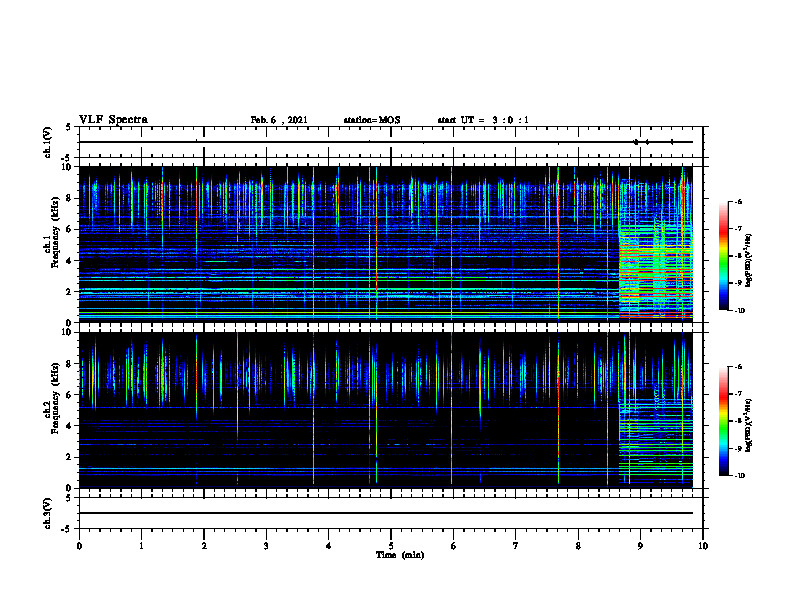
Task: Click the "Time (min)" x-axis label
Action: pyautogui.click(x=400, y=555)
